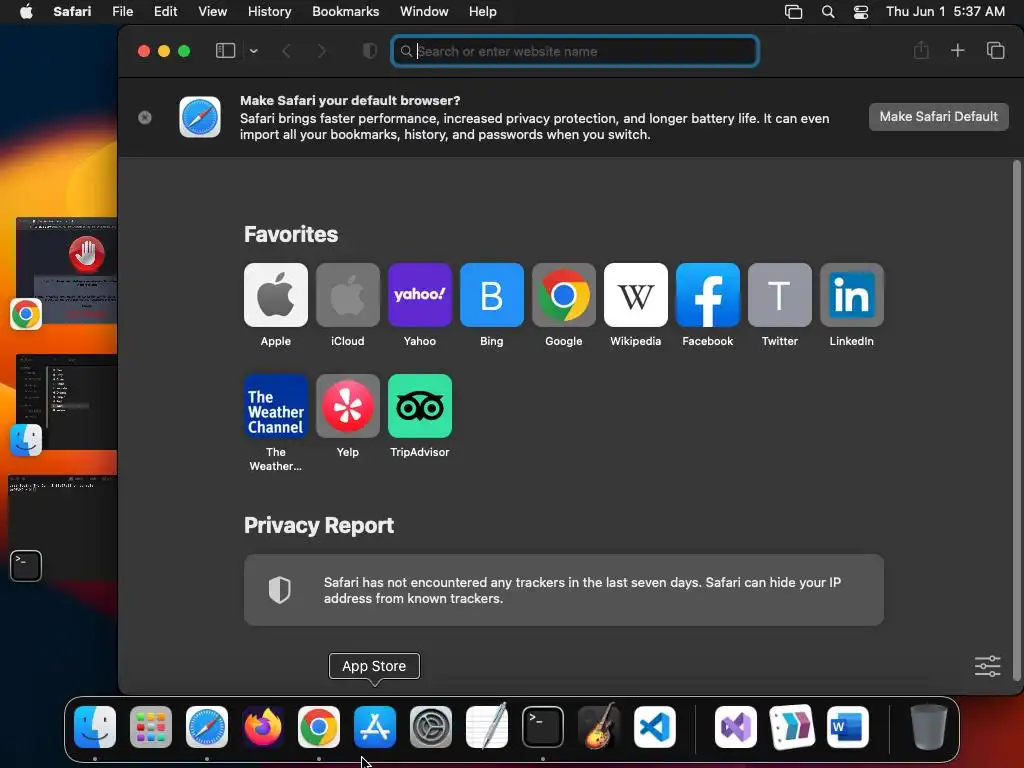Open the Yelp favorite
Image resolution: width=1024 pixels, height=768 pixels.
pos(347,406)
